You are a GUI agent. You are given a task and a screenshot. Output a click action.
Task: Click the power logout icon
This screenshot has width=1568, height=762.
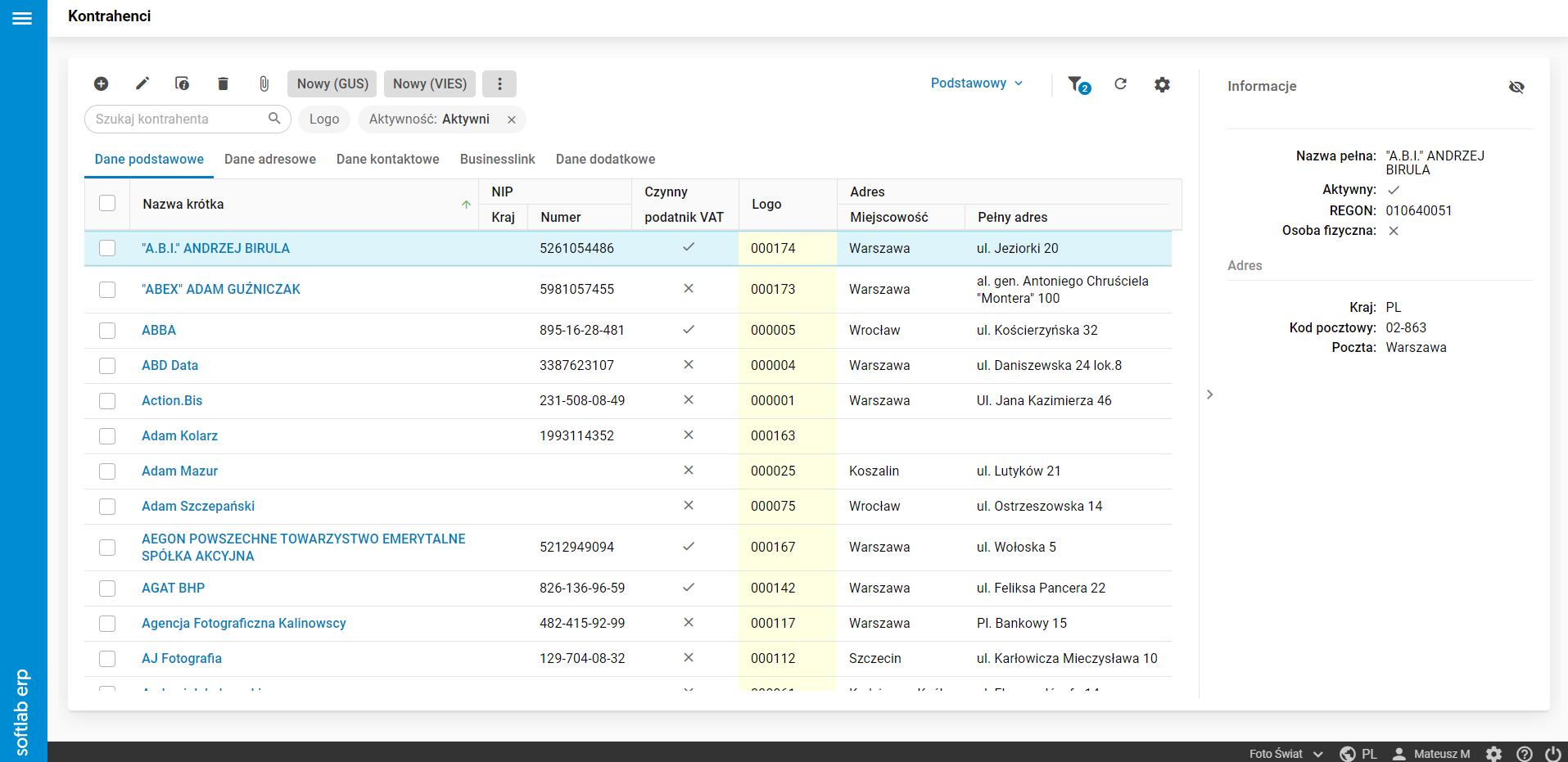point(1552,754)
